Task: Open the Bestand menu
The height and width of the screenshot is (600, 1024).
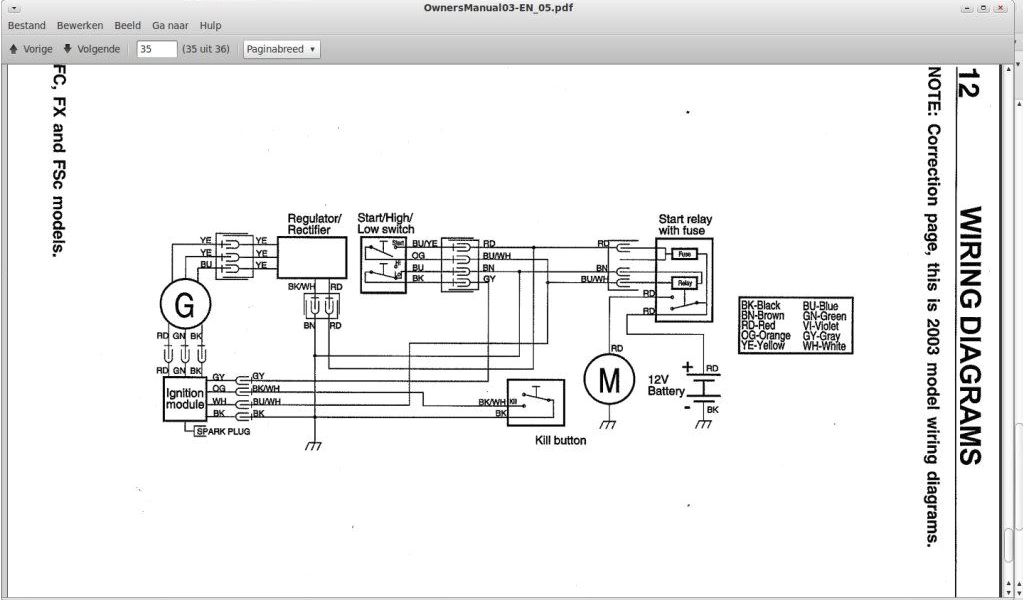Action: pos(27,25)
